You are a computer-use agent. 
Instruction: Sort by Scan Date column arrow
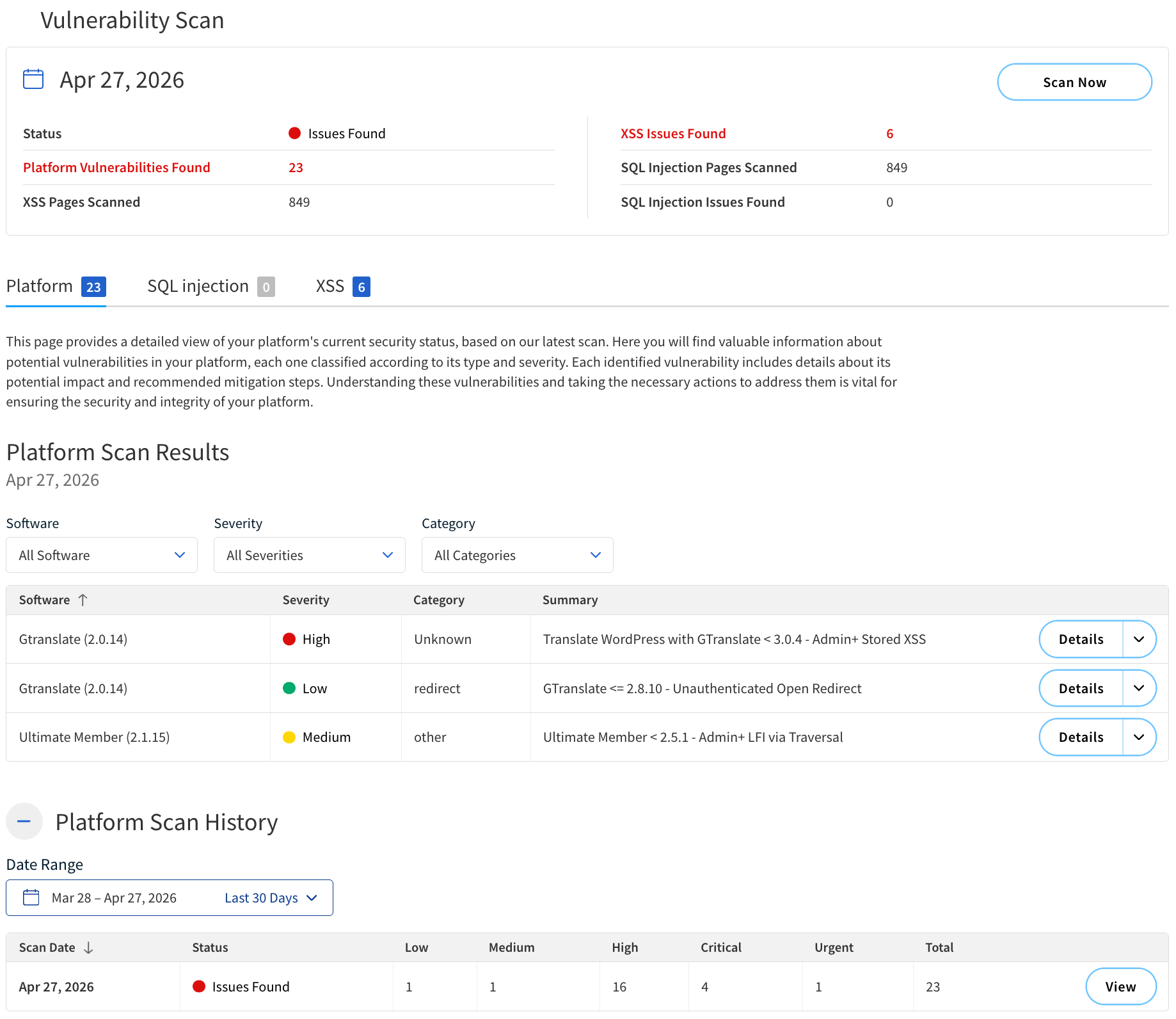tap(88, 947)
